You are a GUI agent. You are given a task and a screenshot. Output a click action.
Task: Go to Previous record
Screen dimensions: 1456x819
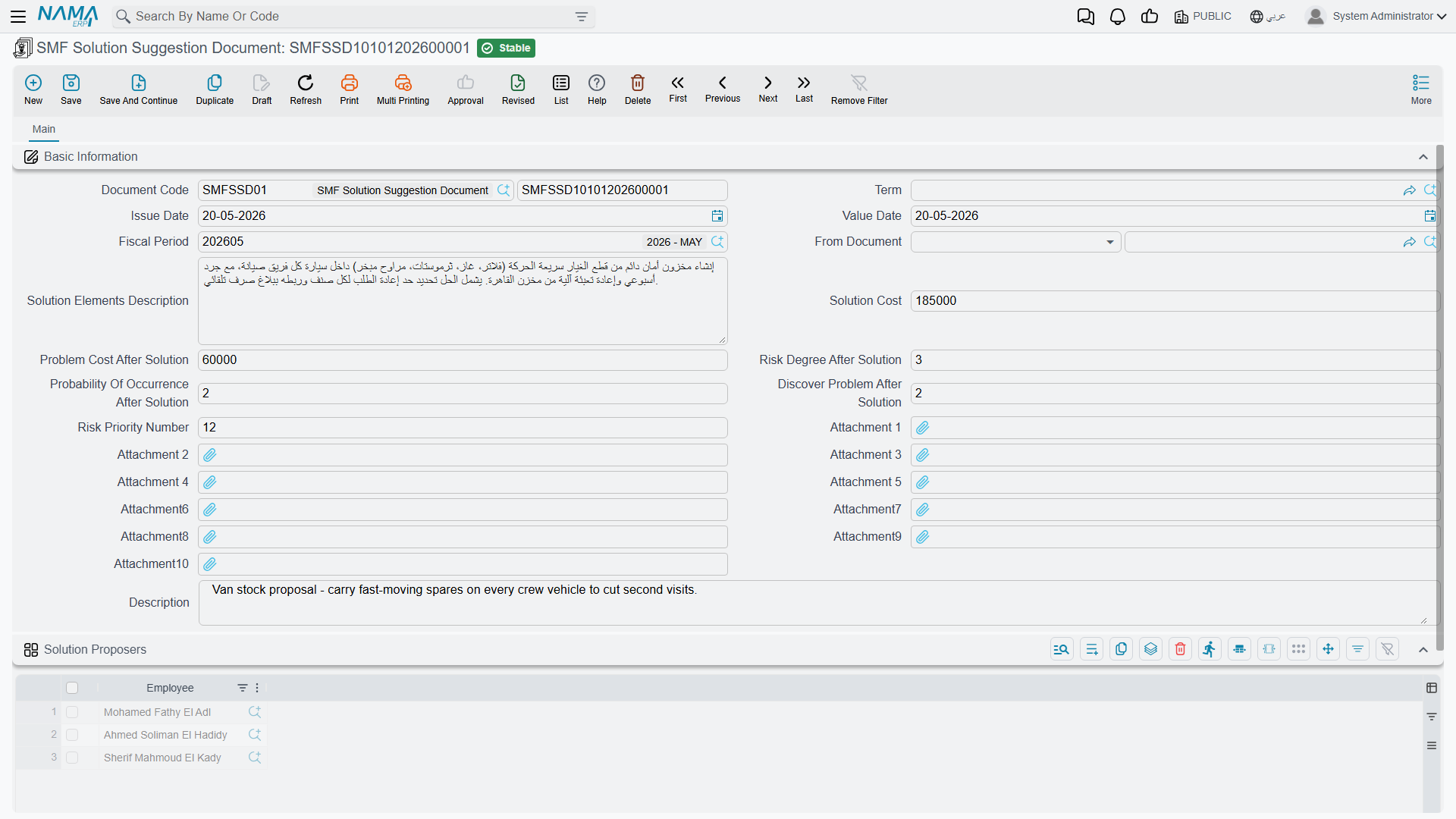[x=723, y=89]
